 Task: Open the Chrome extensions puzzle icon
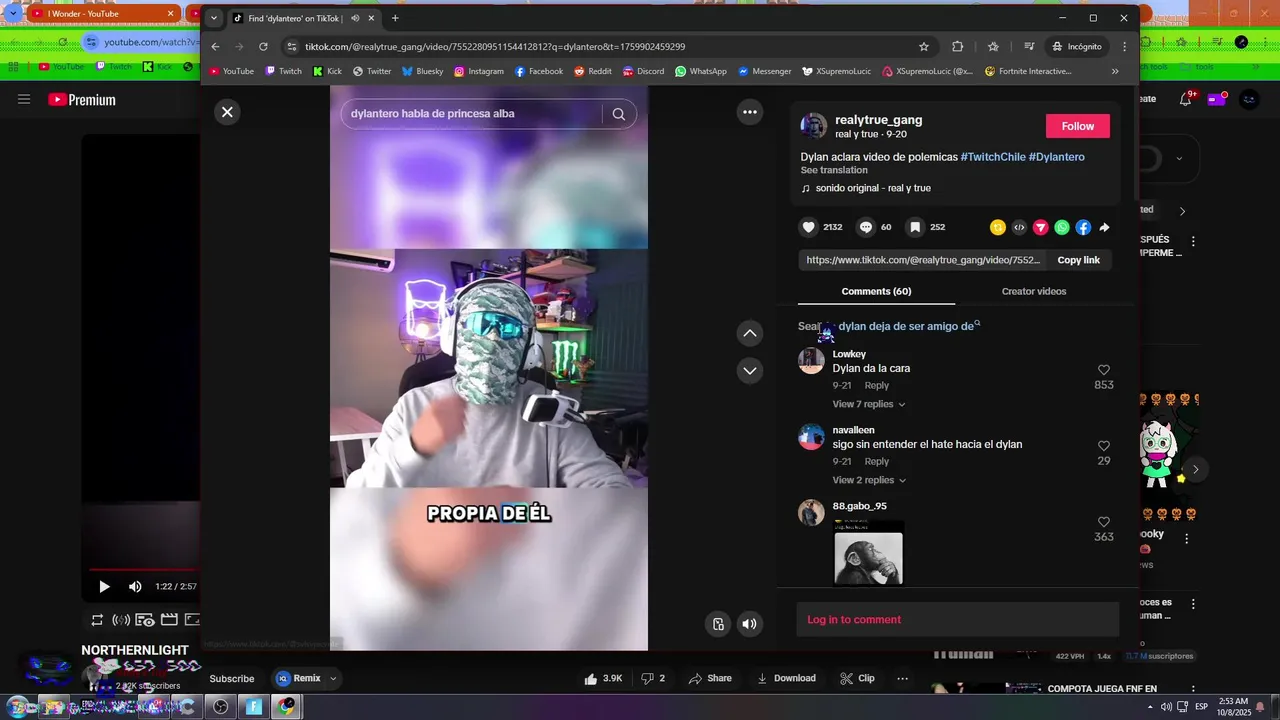click(x=957, y=46)
